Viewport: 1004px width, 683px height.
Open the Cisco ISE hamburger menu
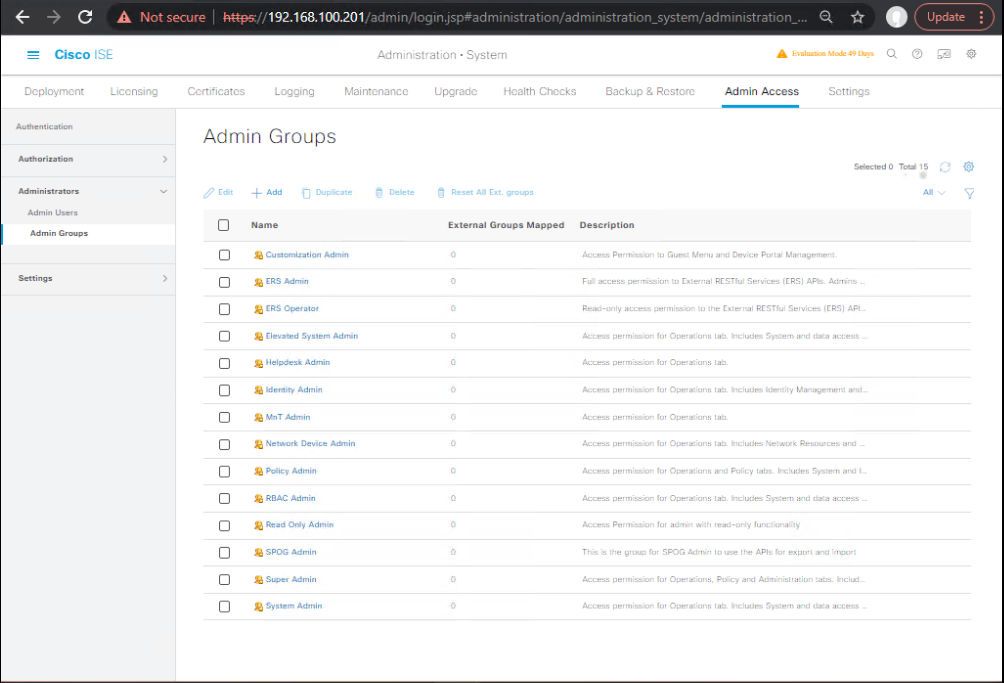tap(33, 55)
